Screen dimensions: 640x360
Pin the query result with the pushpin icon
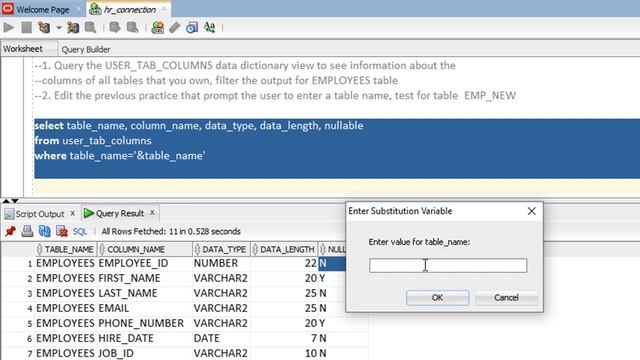(10, 231)
